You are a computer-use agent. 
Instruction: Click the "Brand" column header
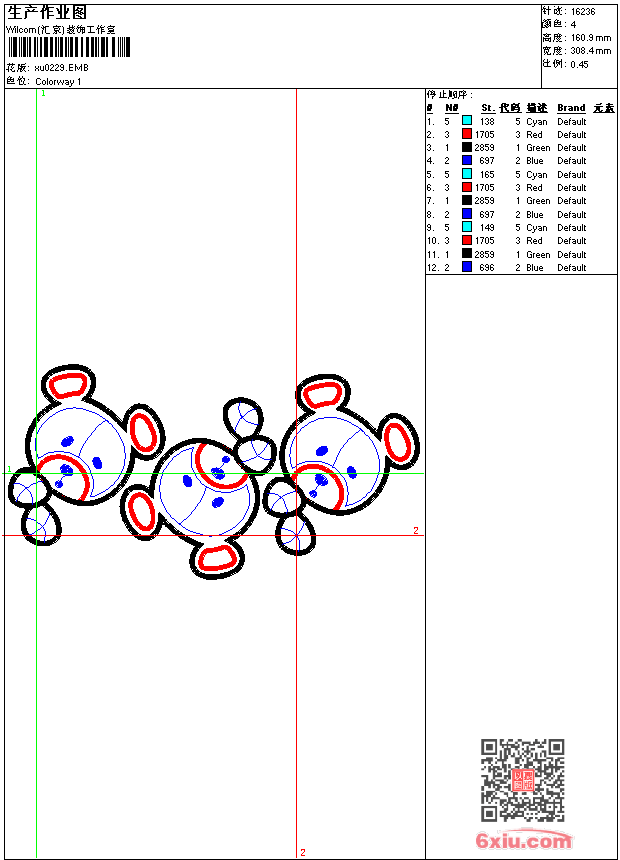click(571, 108)
